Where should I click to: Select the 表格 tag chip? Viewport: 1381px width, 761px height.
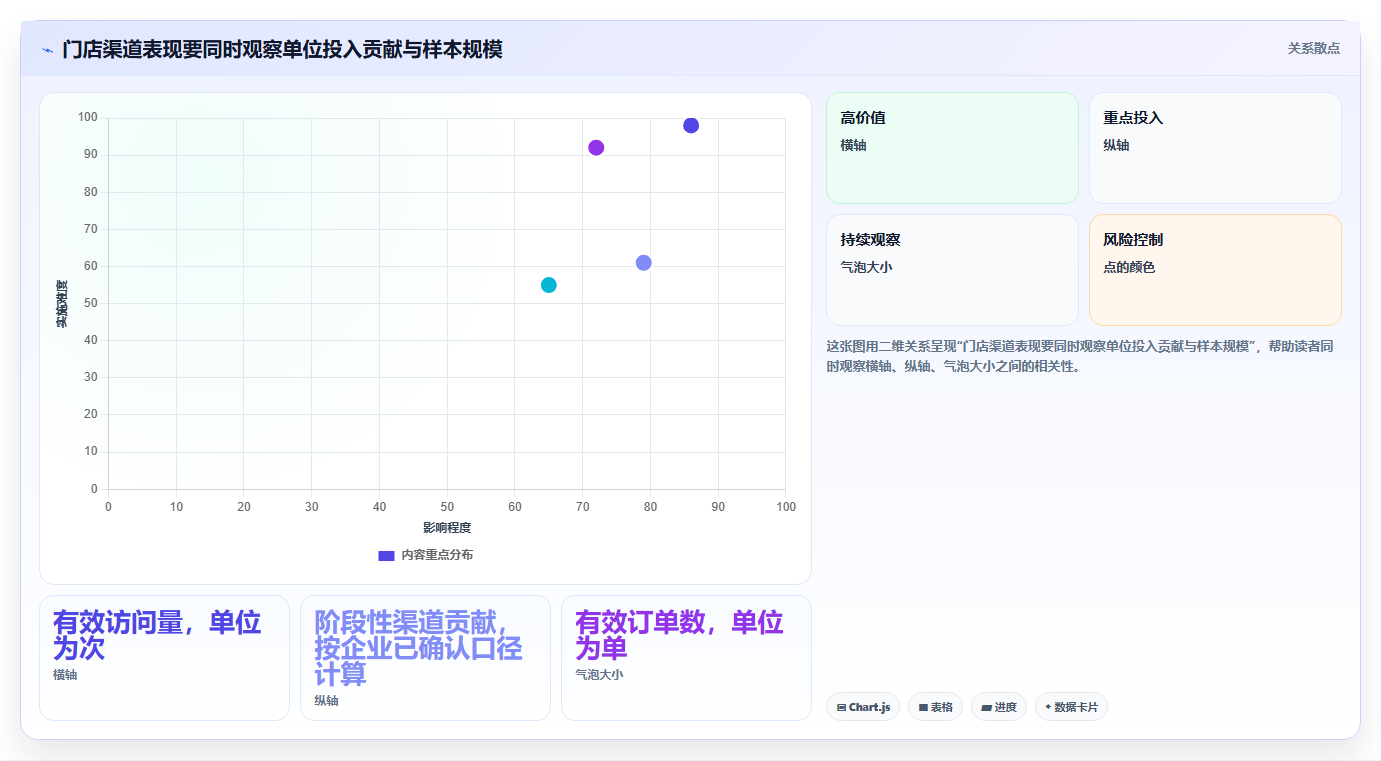(936, 707)
